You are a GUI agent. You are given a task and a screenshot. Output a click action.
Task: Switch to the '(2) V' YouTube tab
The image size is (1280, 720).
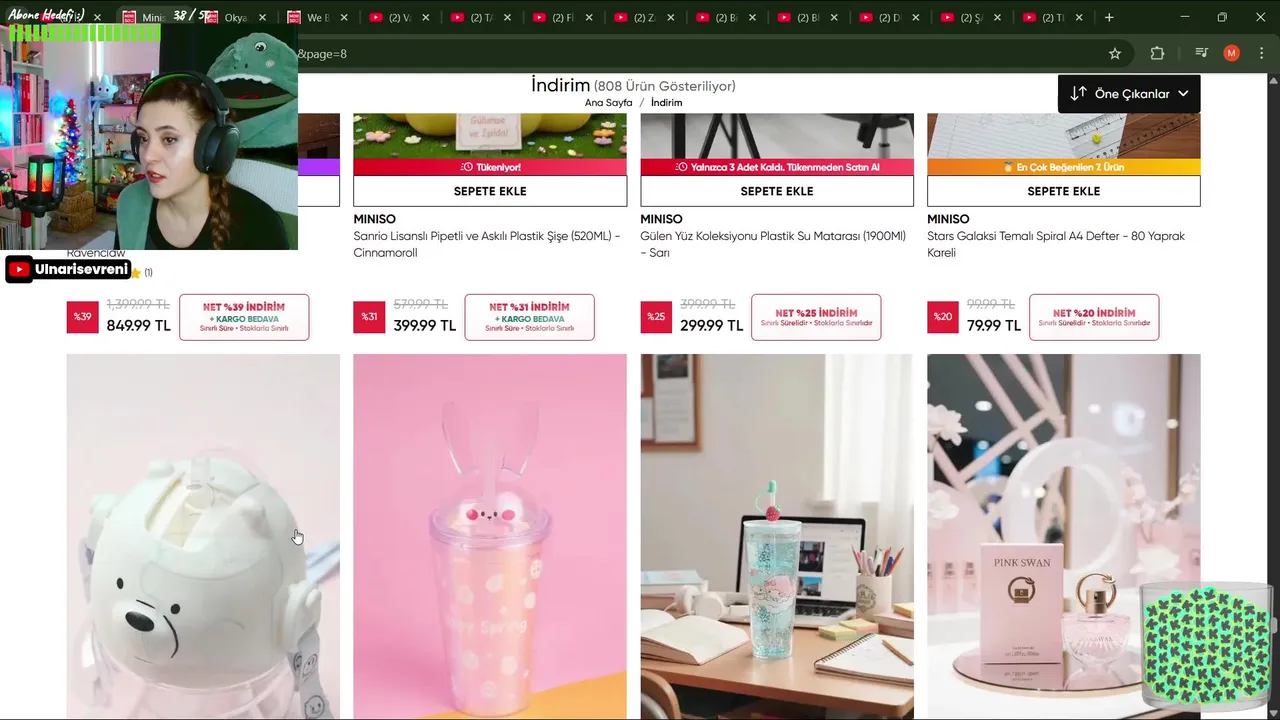398,18
